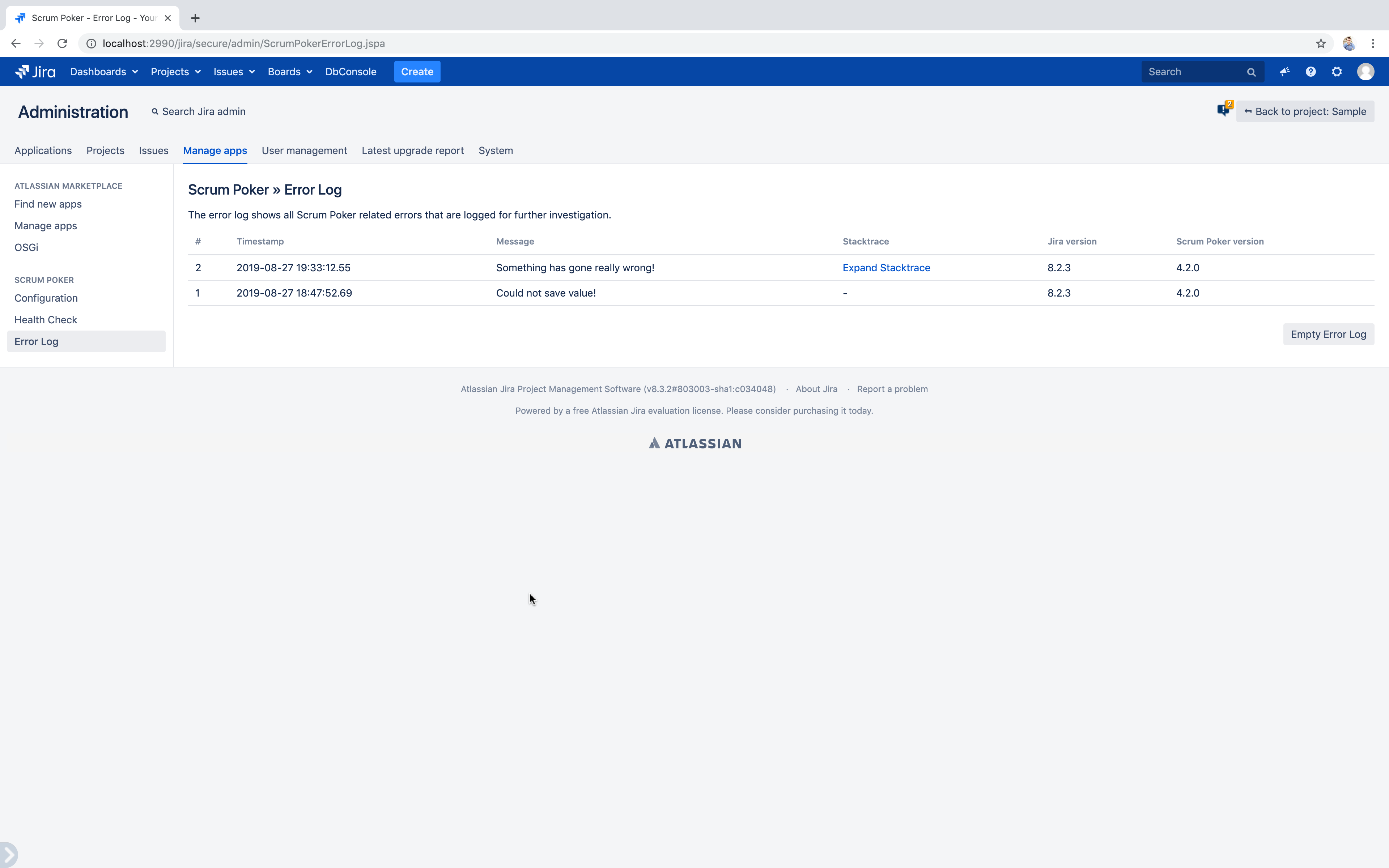Select the Manage apps tab
Screen dimensions: 1389x868
[x=215, y=150]
